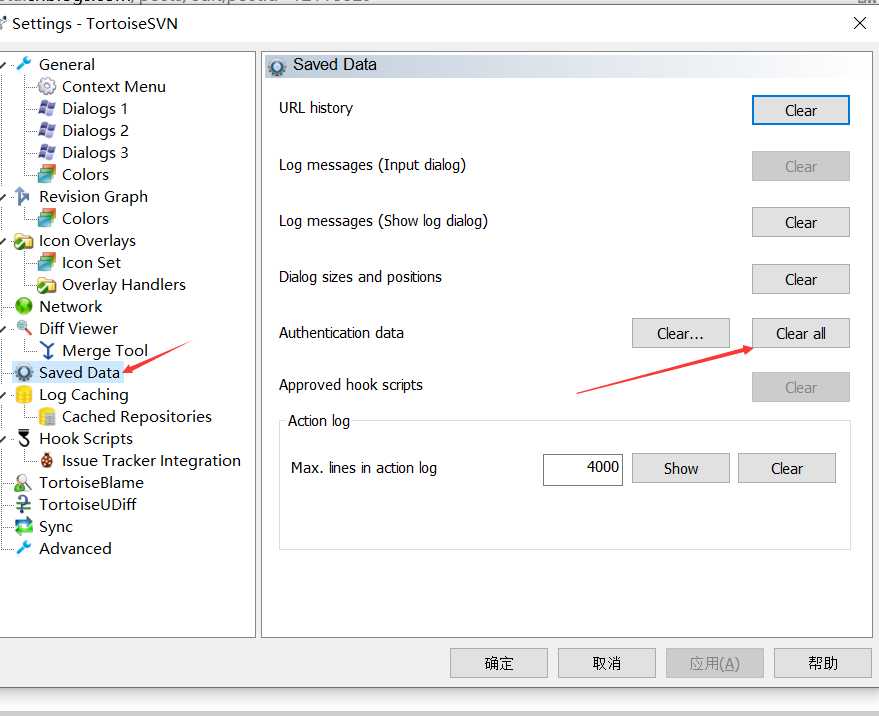Click the Cached Repositories icon
Viewport: 879px width, 716px height.
pyautogui.click(x=47, y=416)
